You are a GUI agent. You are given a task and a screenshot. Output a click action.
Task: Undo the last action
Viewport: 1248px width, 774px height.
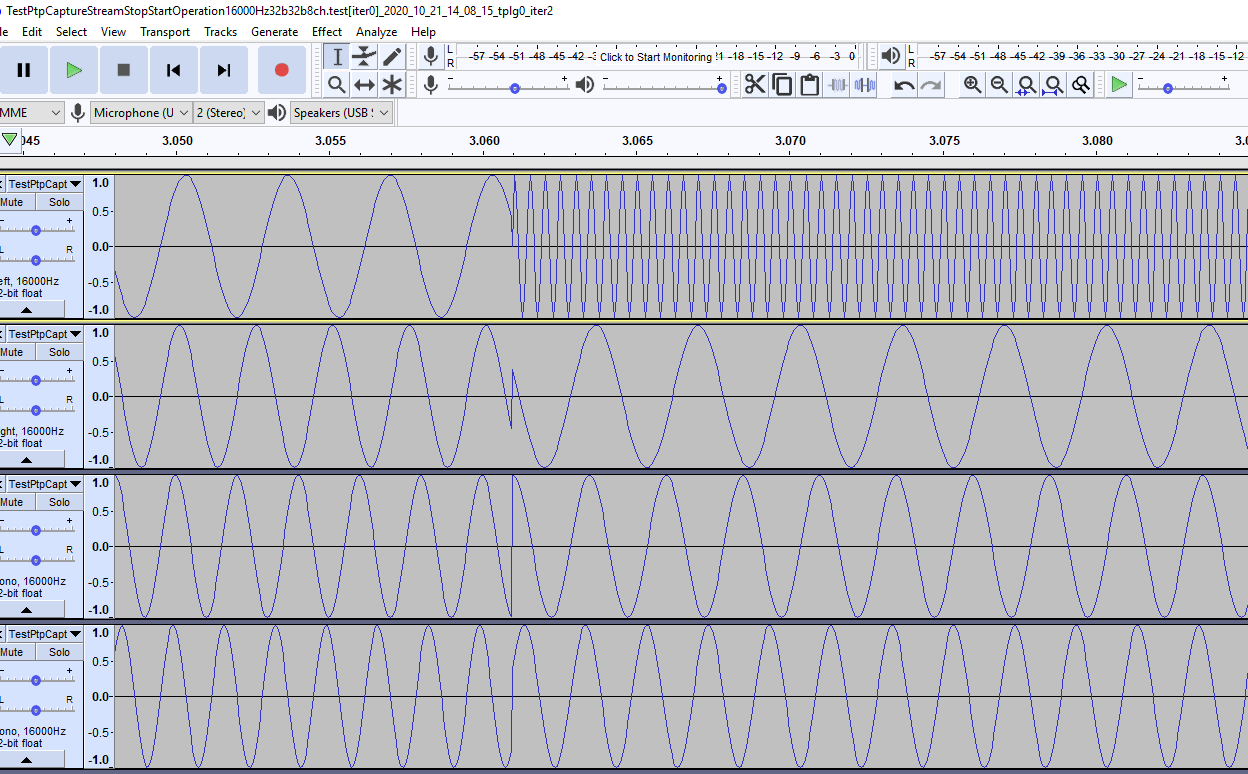pos(904,85)
